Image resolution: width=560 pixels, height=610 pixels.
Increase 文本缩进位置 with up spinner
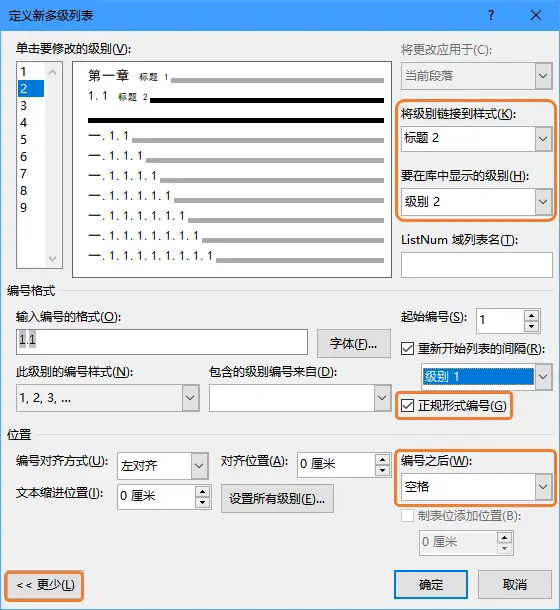point(202,491)
